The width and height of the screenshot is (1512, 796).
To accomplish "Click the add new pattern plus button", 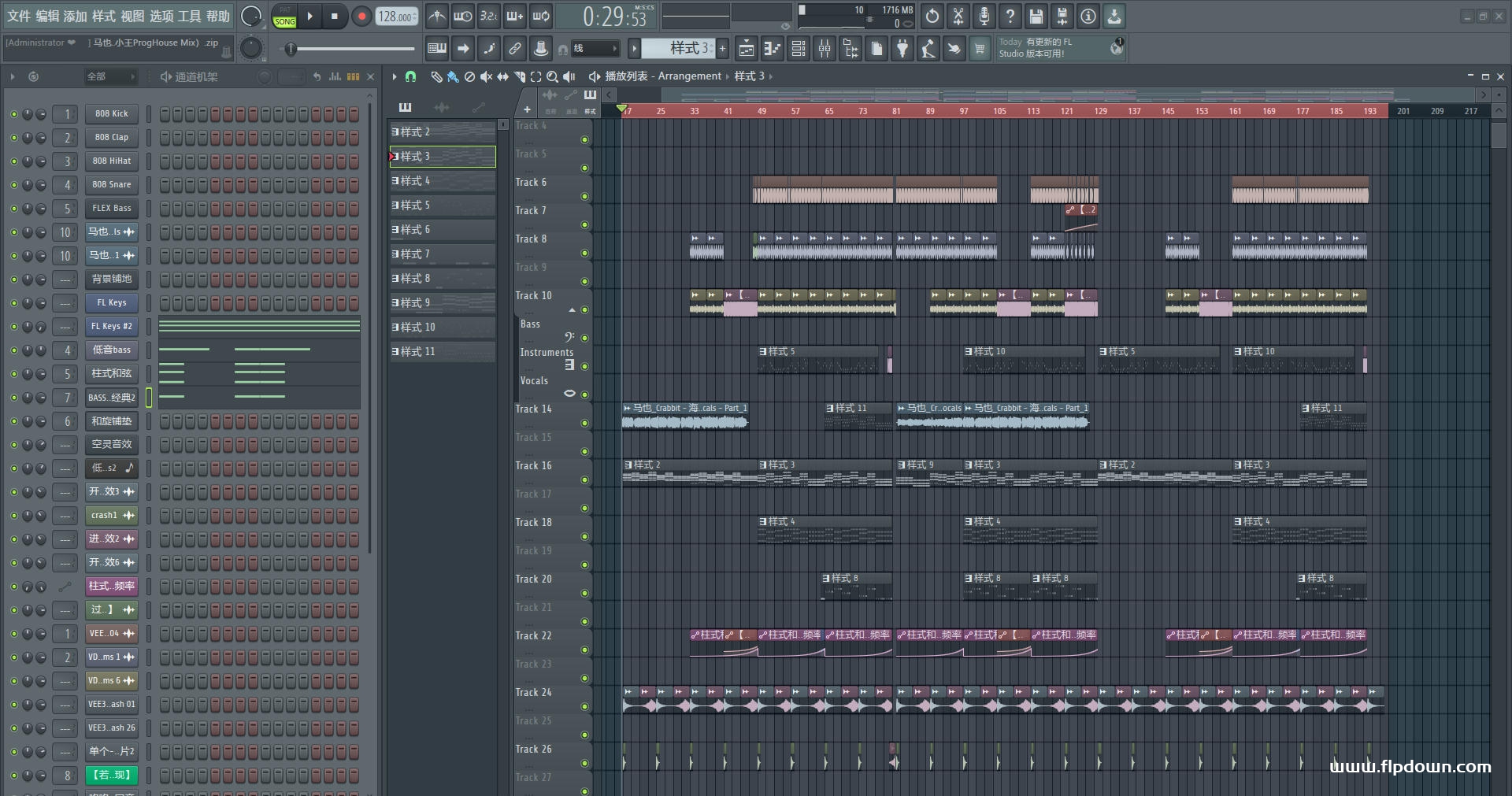I will [722, 49].
